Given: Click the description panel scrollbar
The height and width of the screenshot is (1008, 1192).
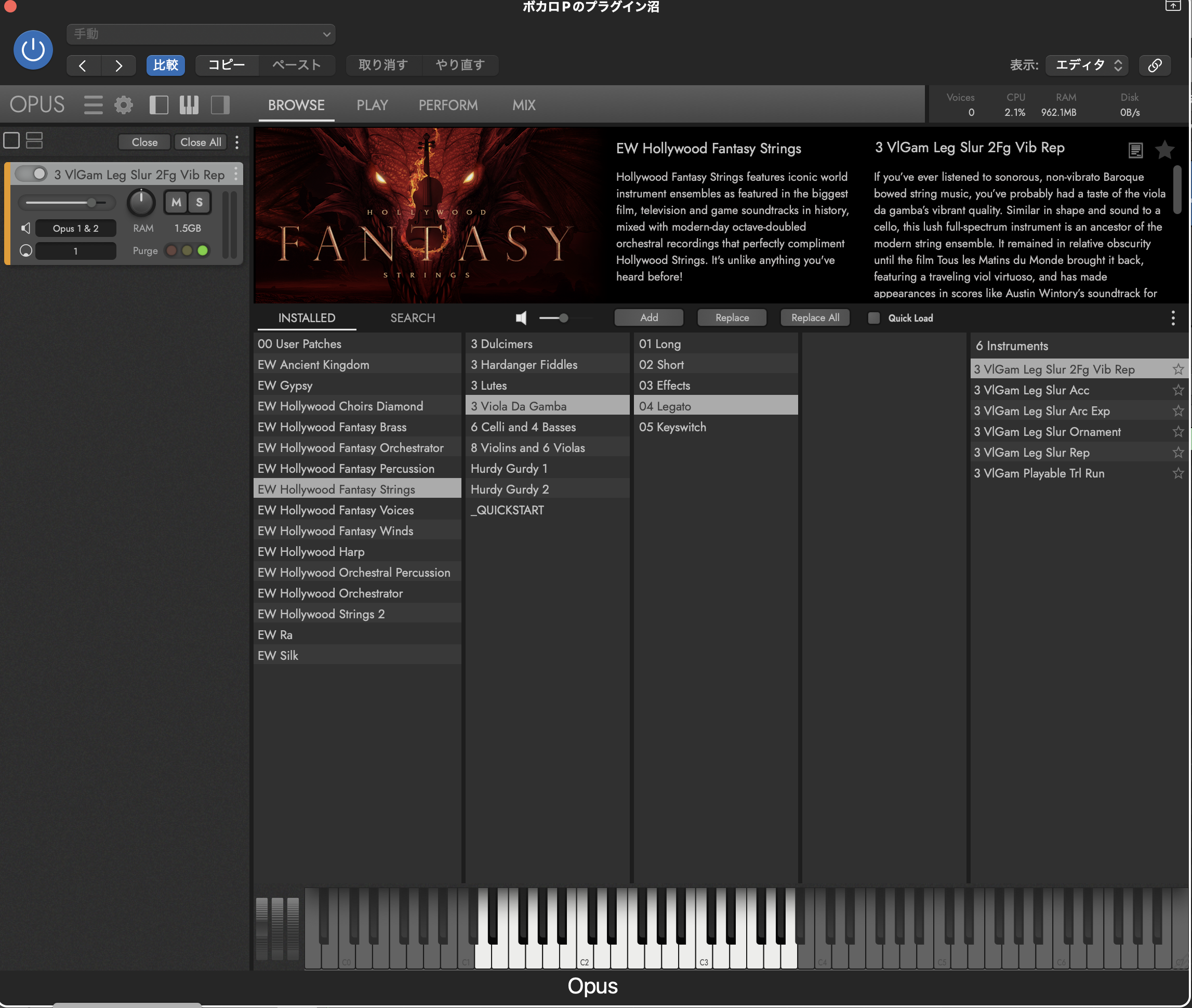Looking at the screenshot, I should coord(1177,190).
